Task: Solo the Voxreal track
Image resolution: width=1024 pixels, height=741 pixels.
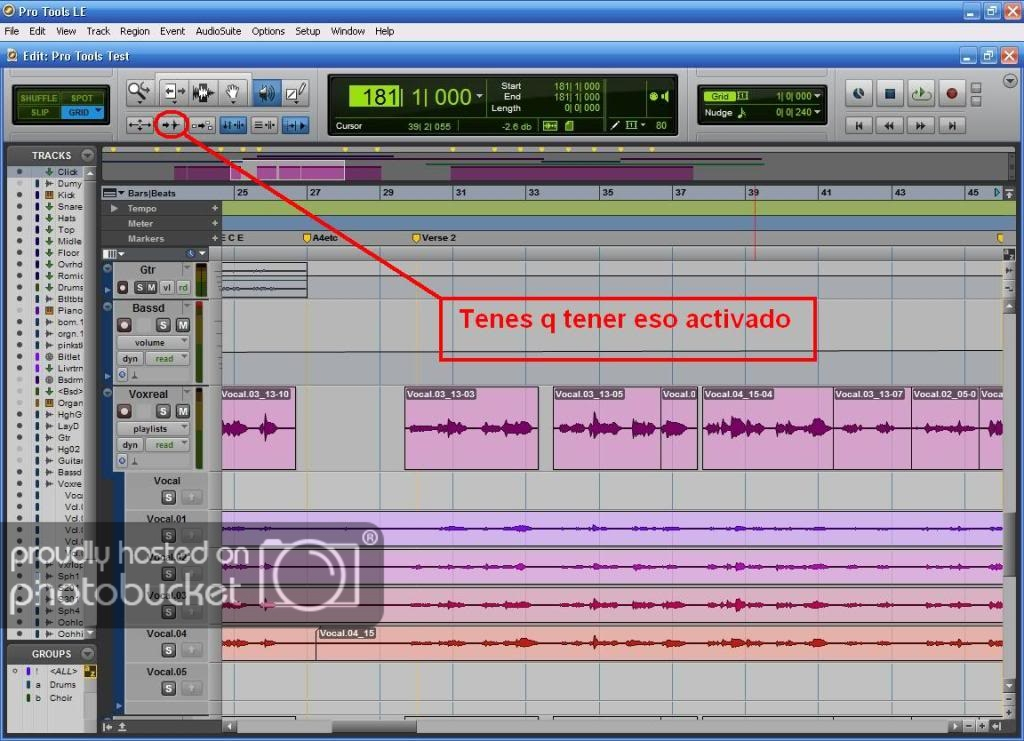Action: (x=163, y=411)
